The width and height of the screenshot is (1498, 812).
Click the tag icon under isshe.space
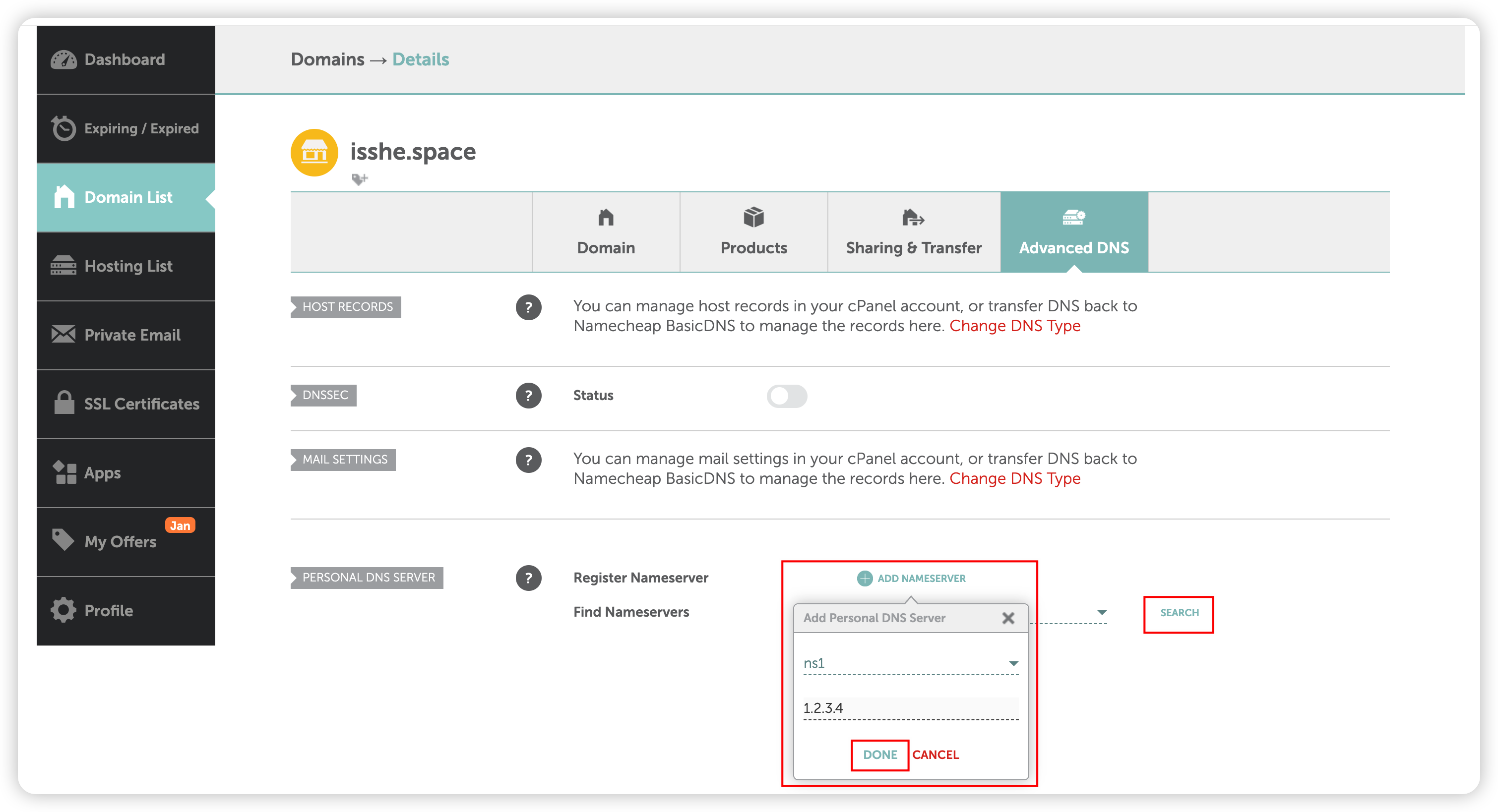[x=360, y=179]
